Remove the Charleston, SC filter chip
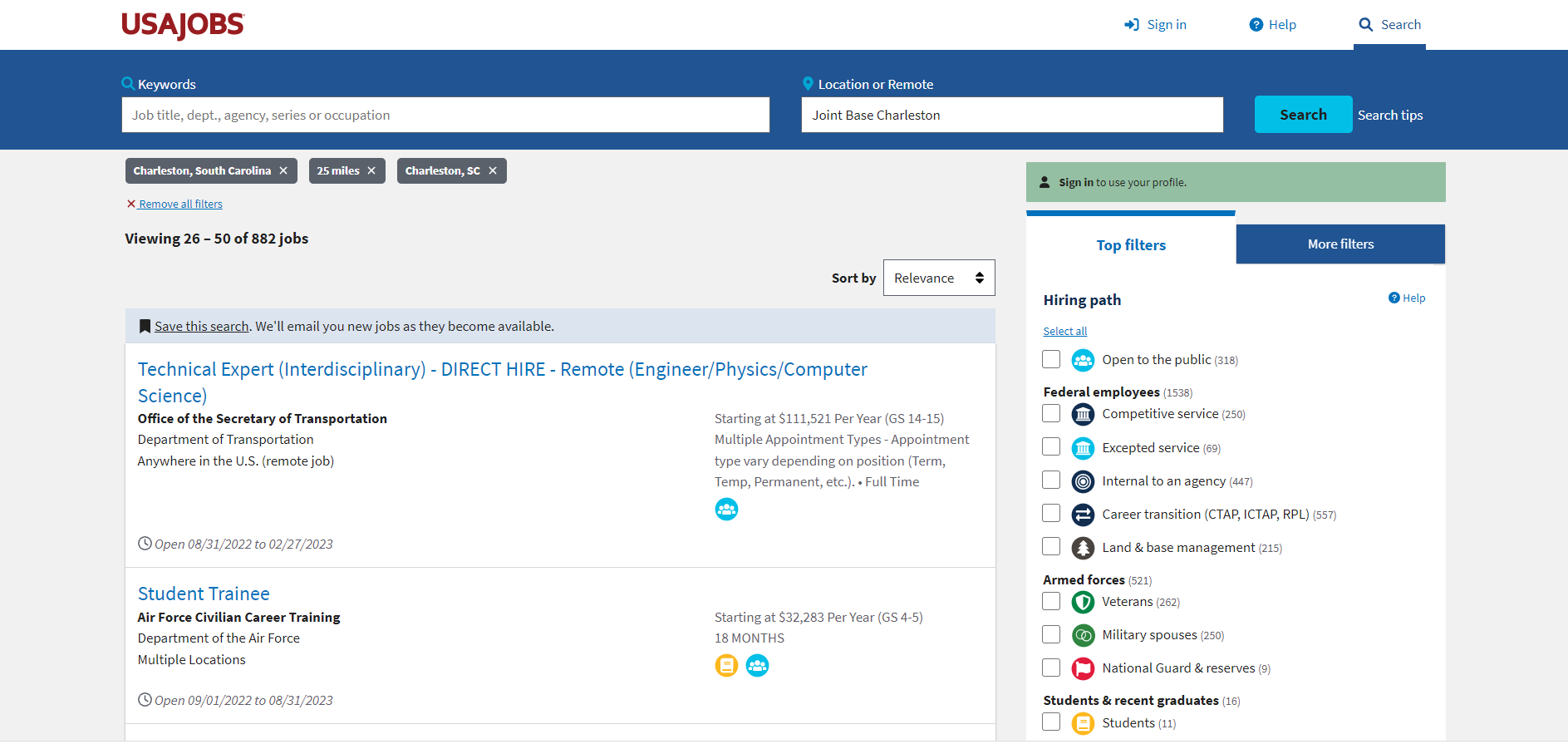The height and width of the screenshot is (744, 1568). point(493,170)
